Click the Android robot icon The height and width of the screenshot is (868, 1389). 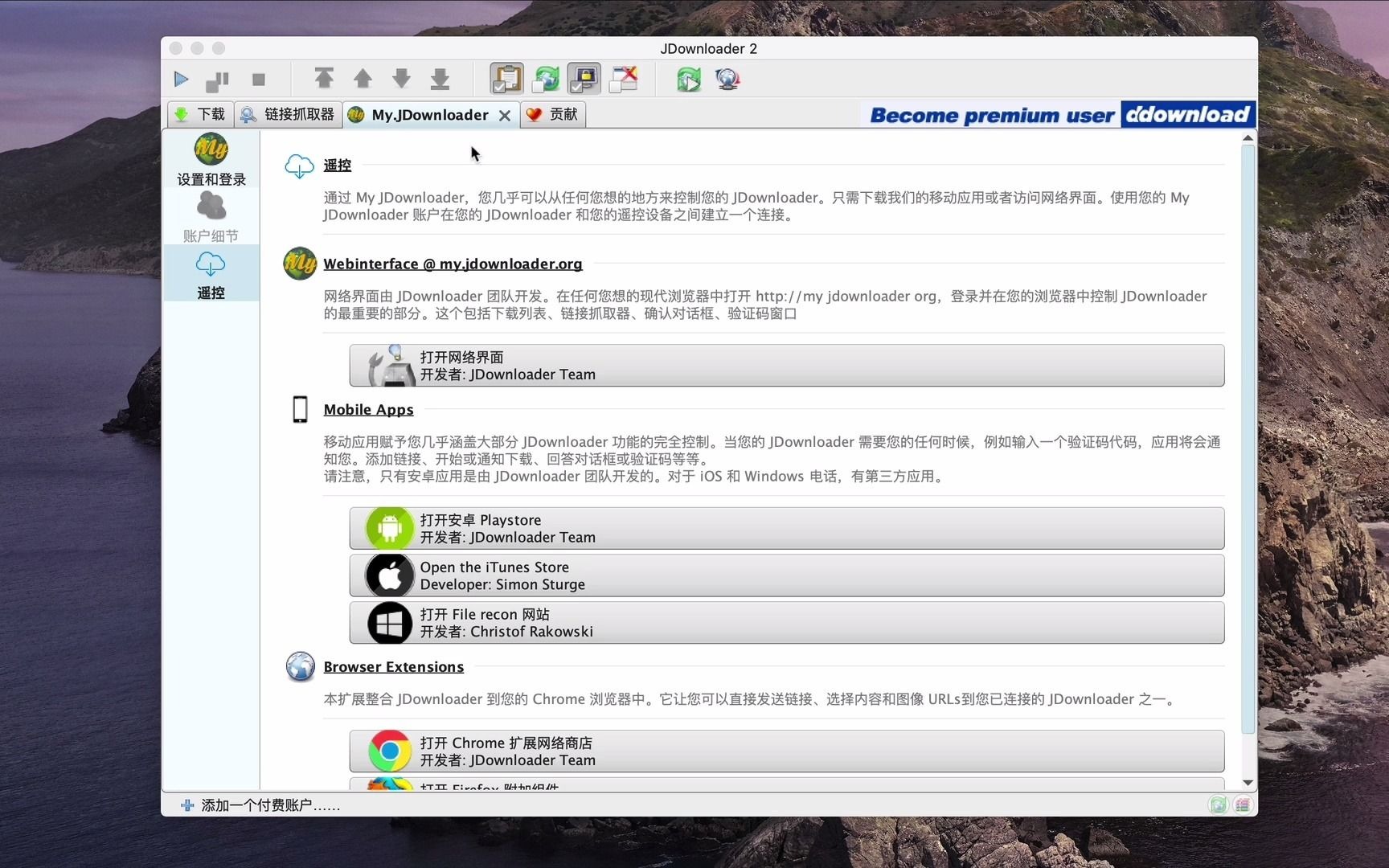[x=389, y=529]
